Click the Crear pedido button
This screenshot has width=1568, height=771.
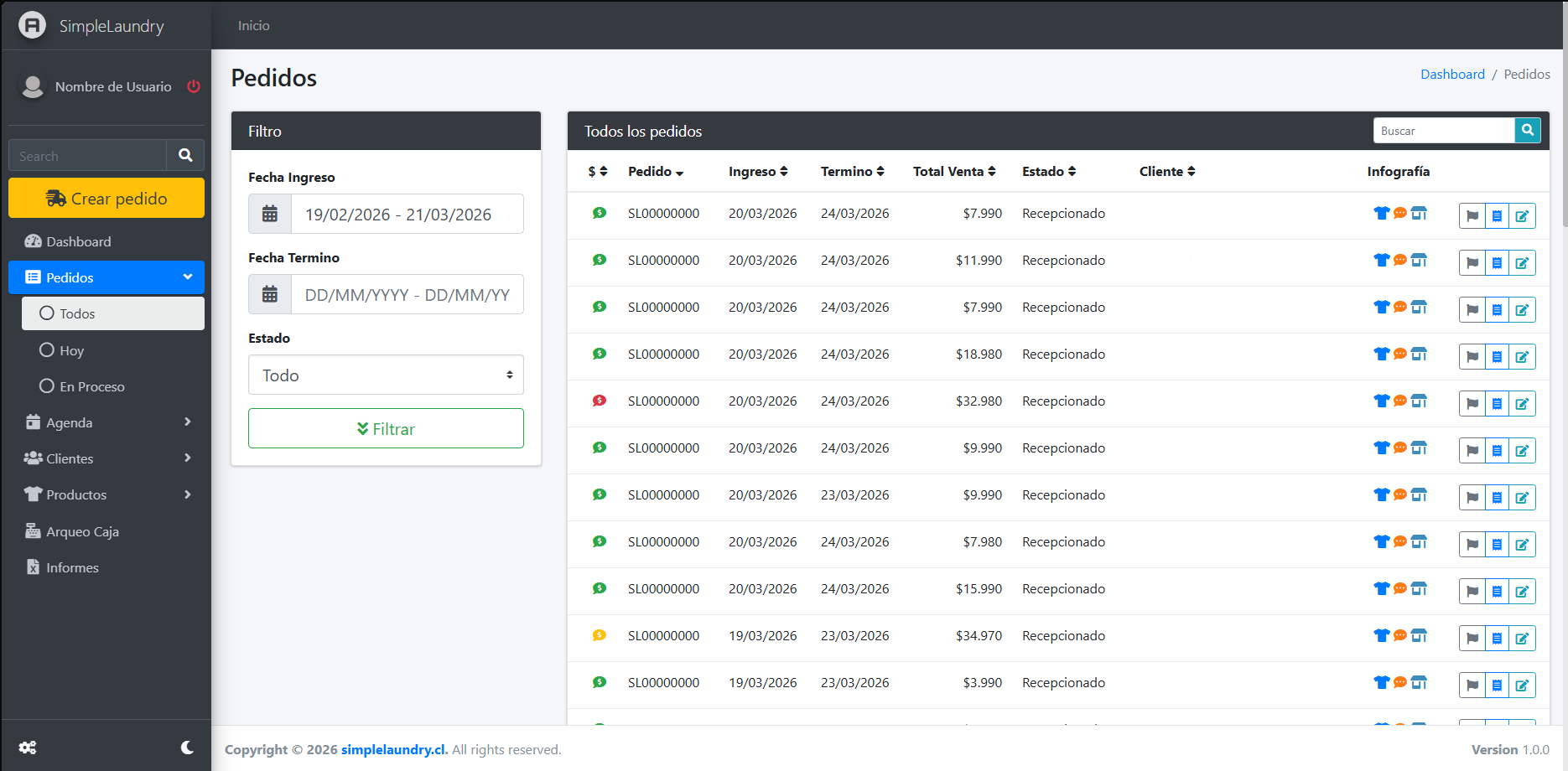(x=106, y=199)
